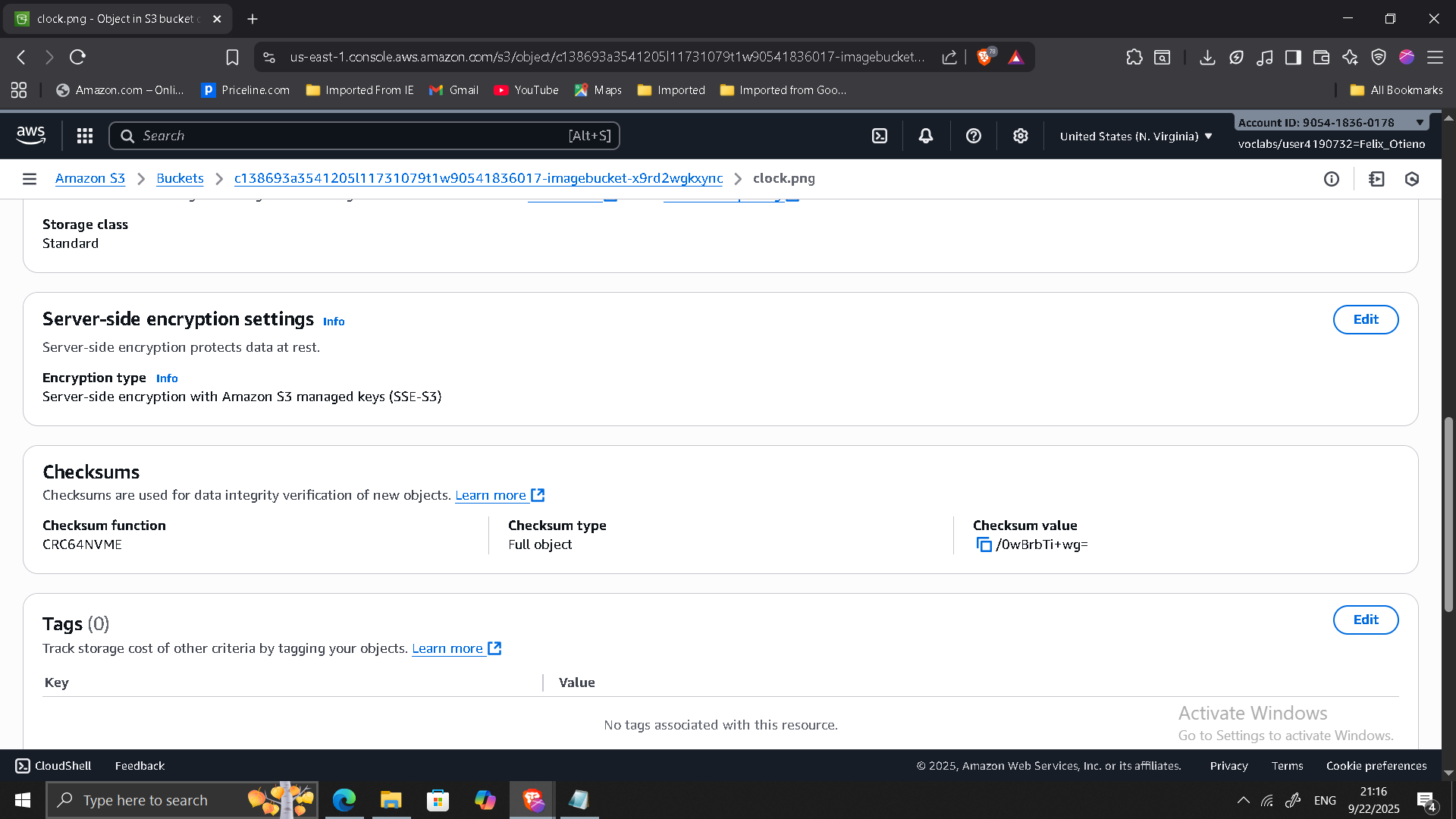The height and width of the screenshot is (819, 1456).
Task: Open the AWS notifications bell
Action: (x=926, y=136)
